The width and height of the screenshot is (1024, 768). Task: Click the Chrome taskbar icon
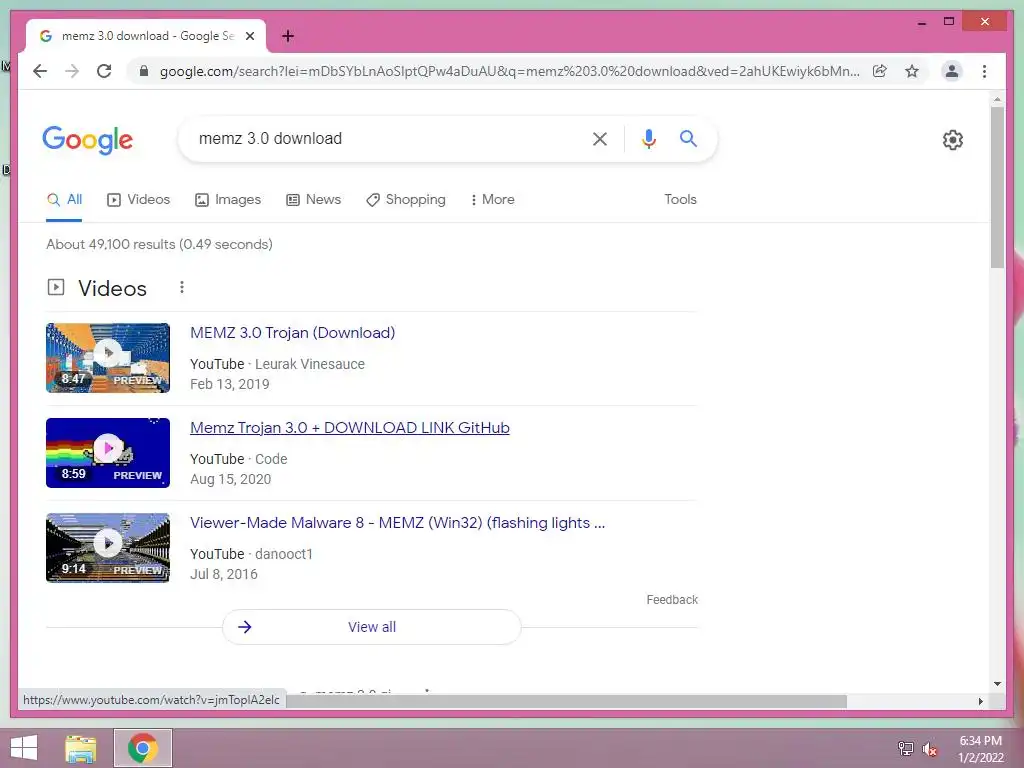(x=143, y=748)
